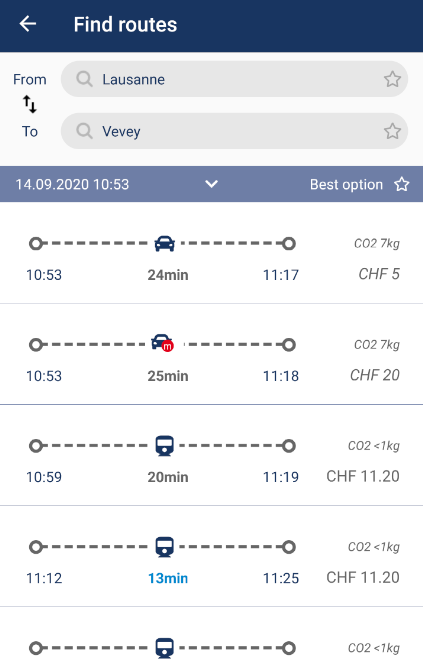Select the train icon on 13min route

pyautogui.click(x=164, y=547)
